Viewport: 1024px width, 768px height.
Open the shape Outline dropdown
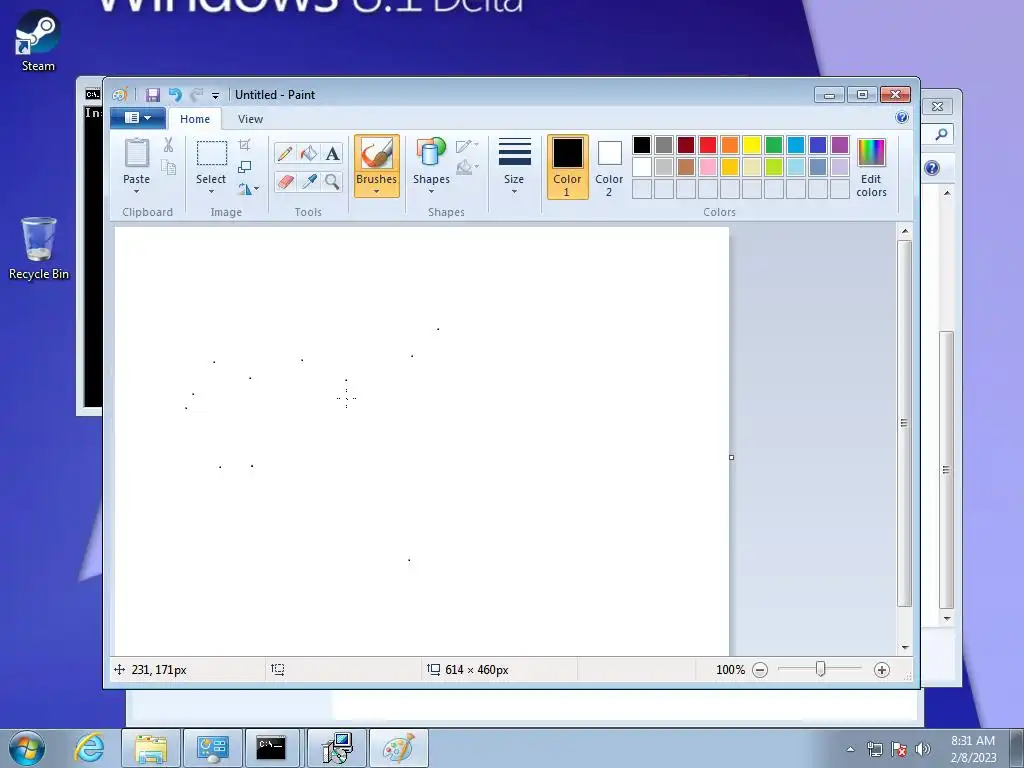(x=467, y=146)
